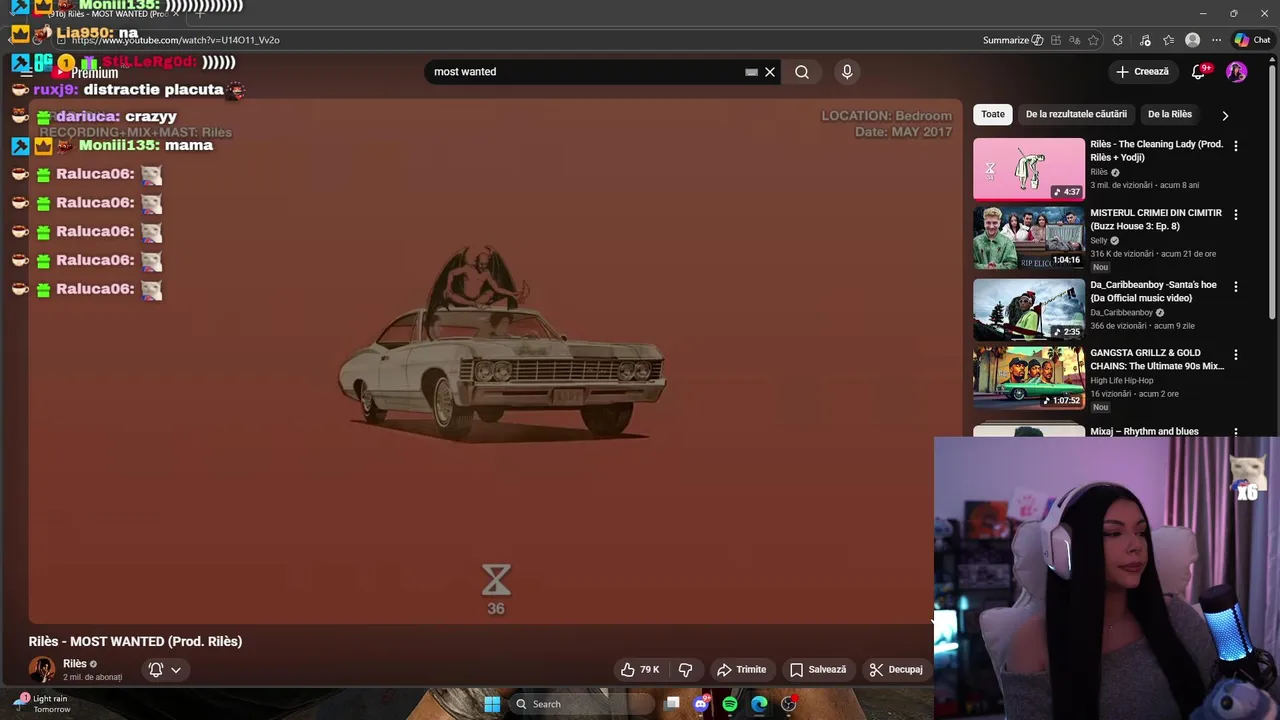Open options menu for The Cleaning Lady
The image size is (1280, 720).
[x=1236, y=146]
